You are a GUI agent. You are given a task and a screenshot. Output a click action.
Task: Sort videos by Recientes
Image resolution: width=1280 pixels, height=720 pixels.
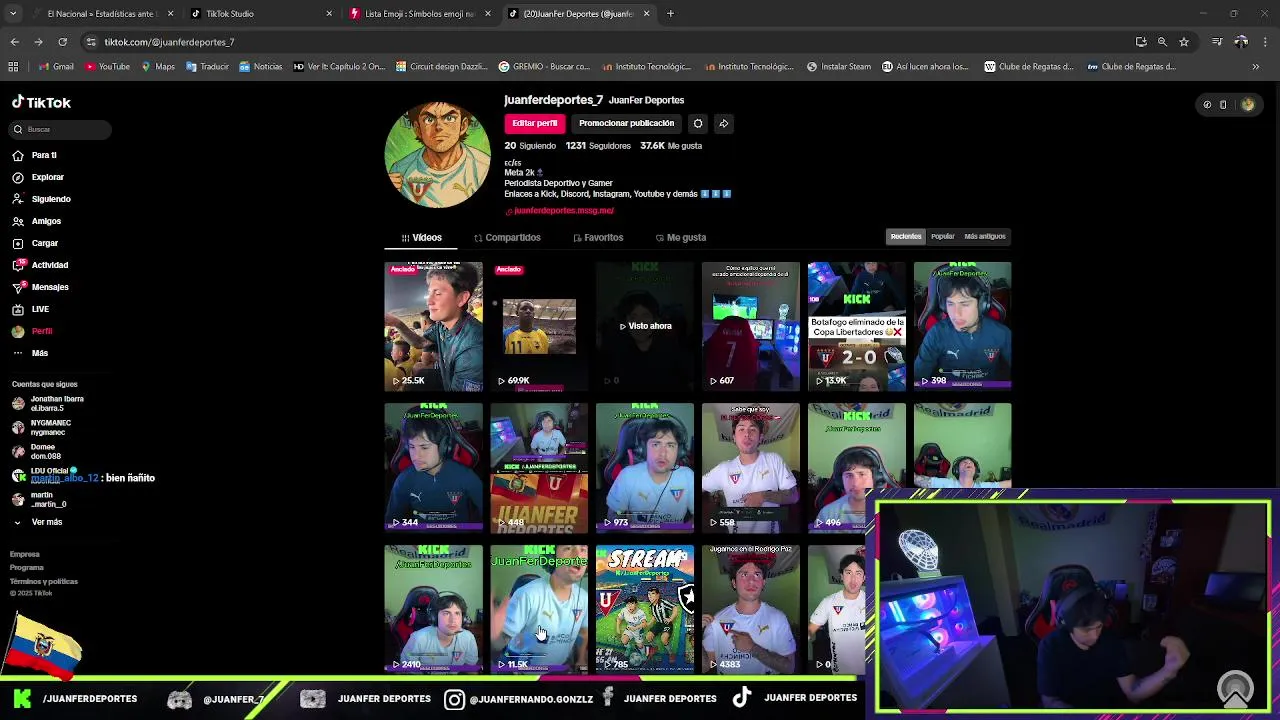(906, 236)
